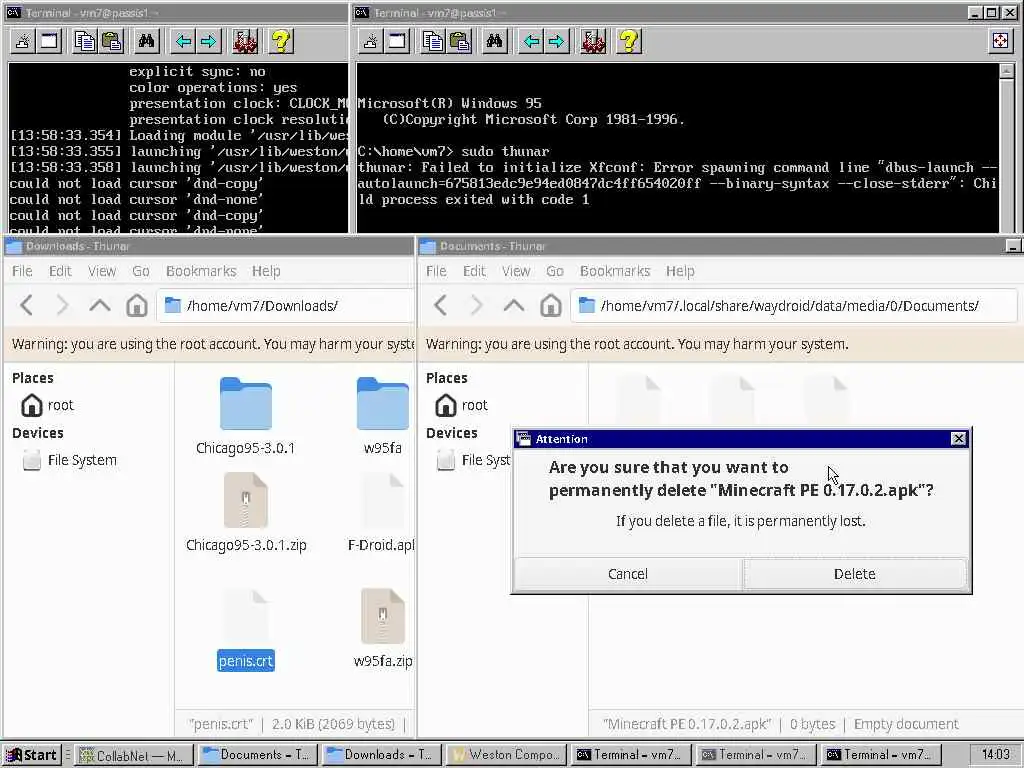
Task: Paste icon in the weston-log Terminal toolbar
Action: click(x=112, y=41)
